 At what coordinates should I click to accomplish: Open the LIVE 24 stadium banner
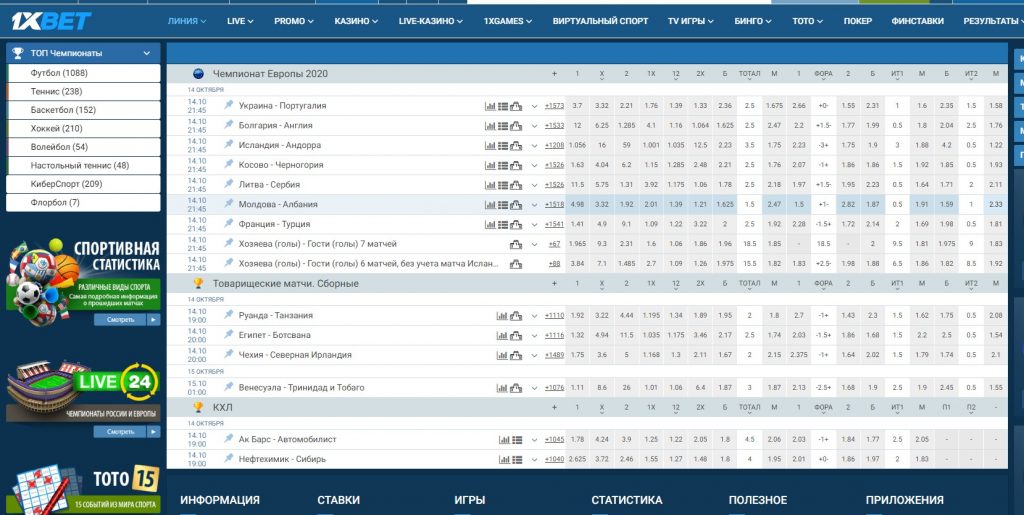click(x=84, y=391)
